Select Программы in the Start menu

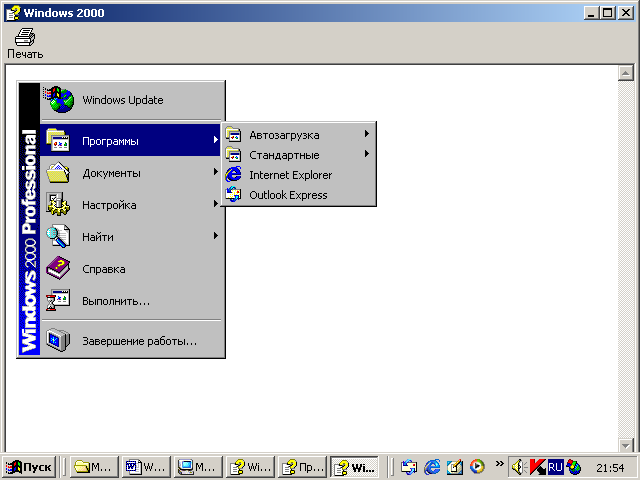pyautogui.click(x=130, y=140)
